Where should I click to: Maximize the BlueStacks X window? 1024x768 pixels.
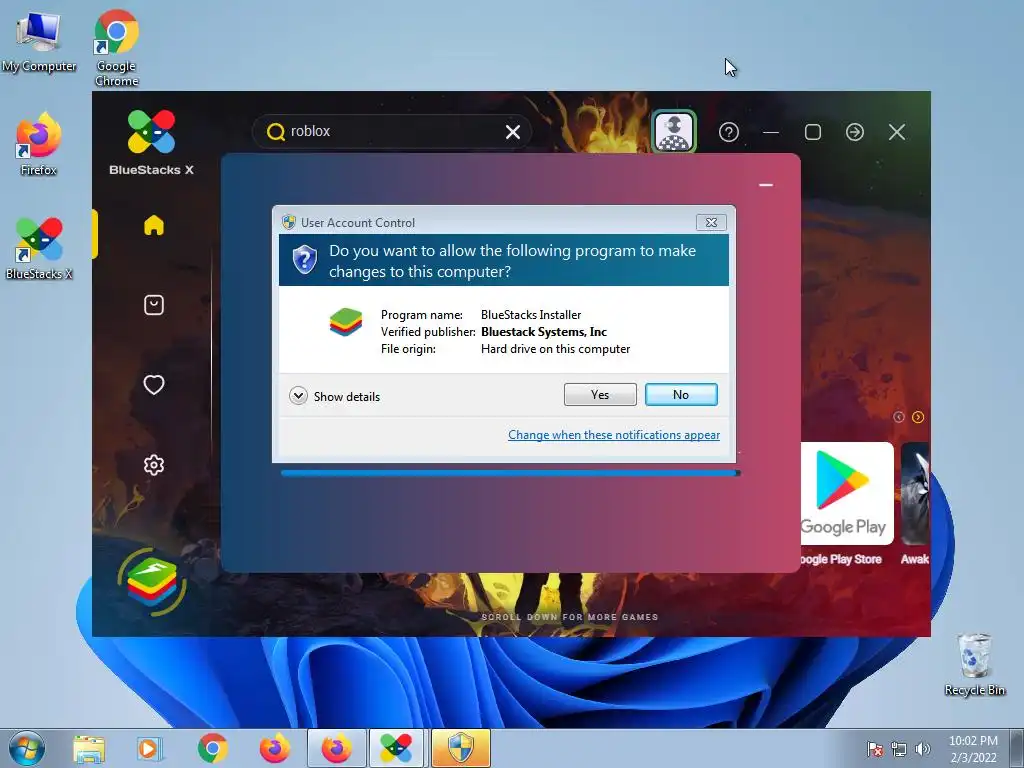coord(812,132)
